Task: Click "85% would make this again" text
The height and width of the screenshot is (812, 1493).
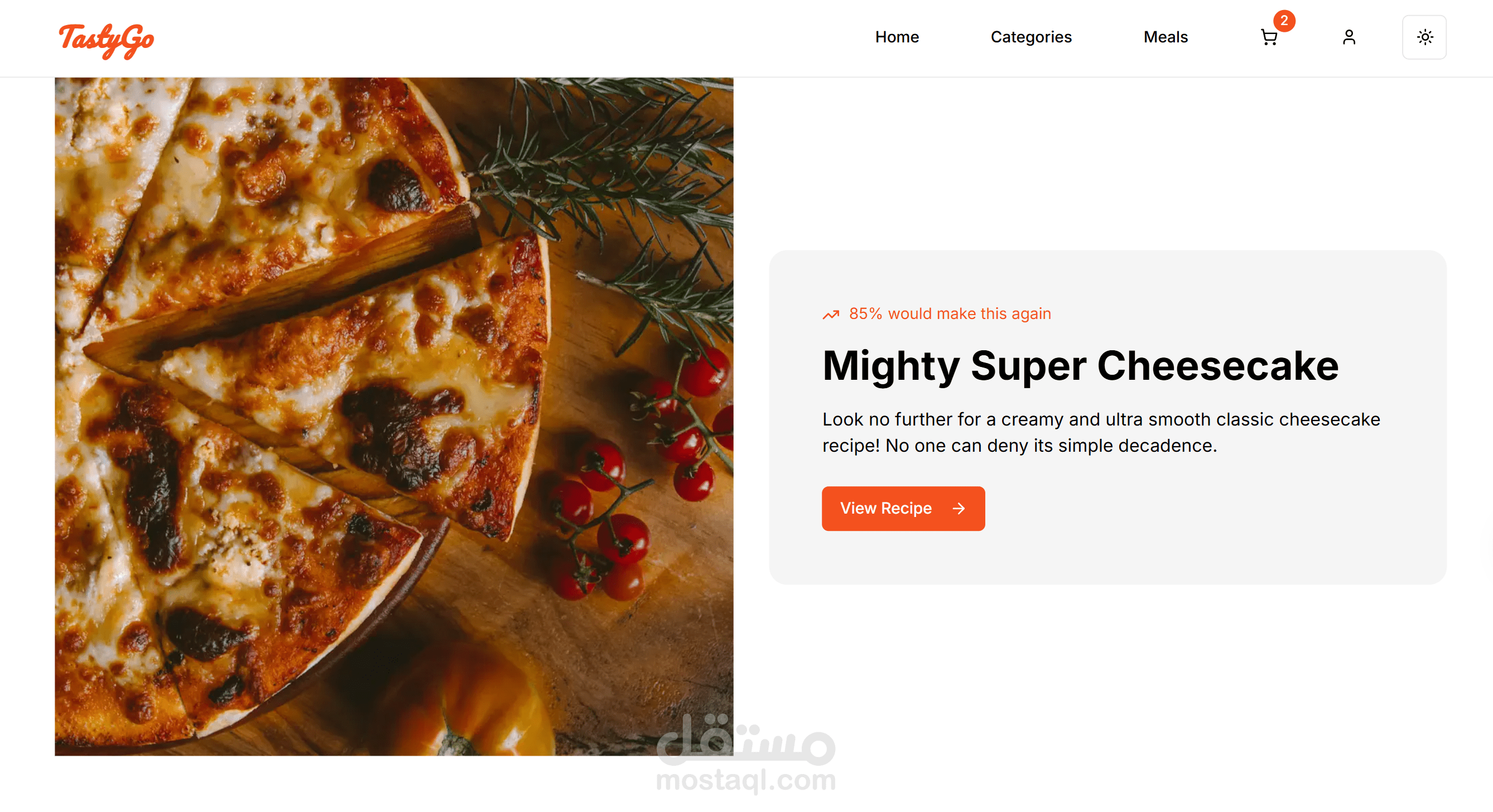Action: click(950, 314)
